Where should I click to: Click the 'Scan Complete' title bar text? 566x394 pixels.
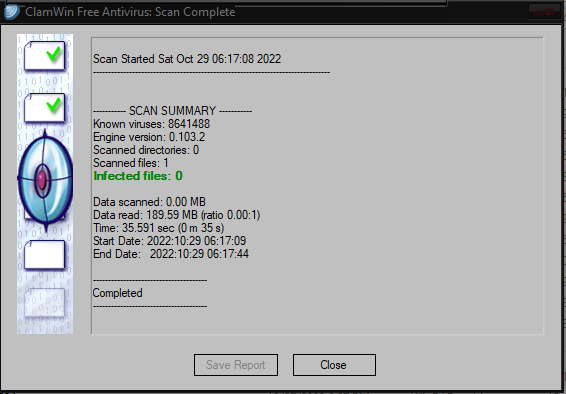[x=195, y=12]
